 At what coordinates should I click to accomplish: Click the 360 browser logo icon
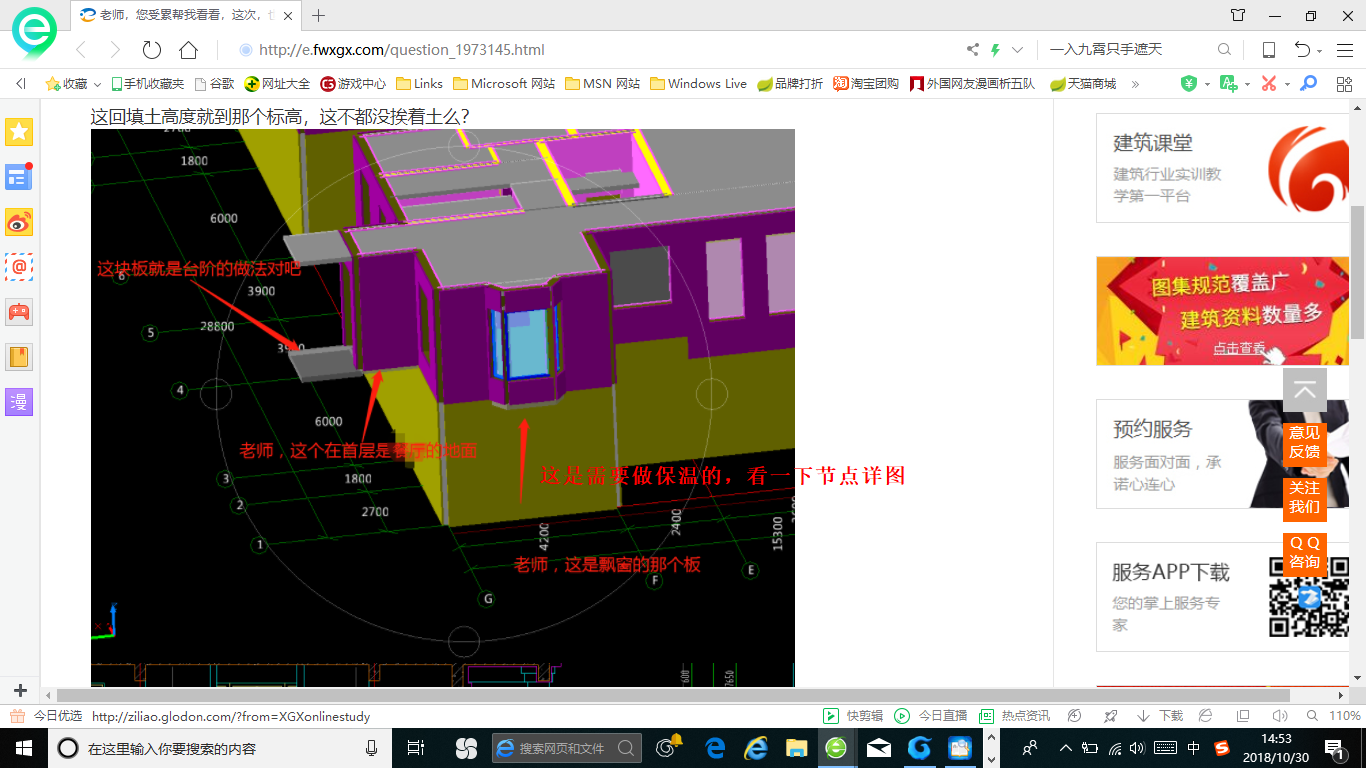click(34, 32)
